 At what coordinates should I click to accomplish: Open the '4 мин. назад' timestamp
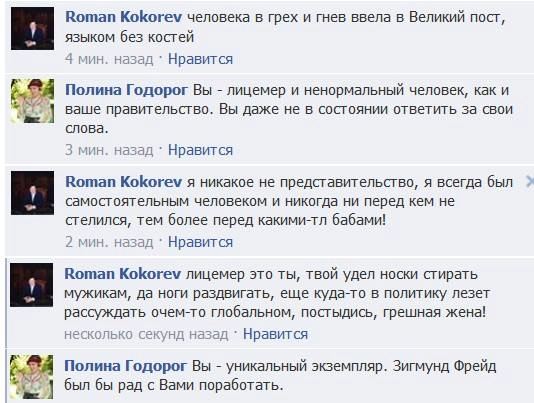[109, 59]
